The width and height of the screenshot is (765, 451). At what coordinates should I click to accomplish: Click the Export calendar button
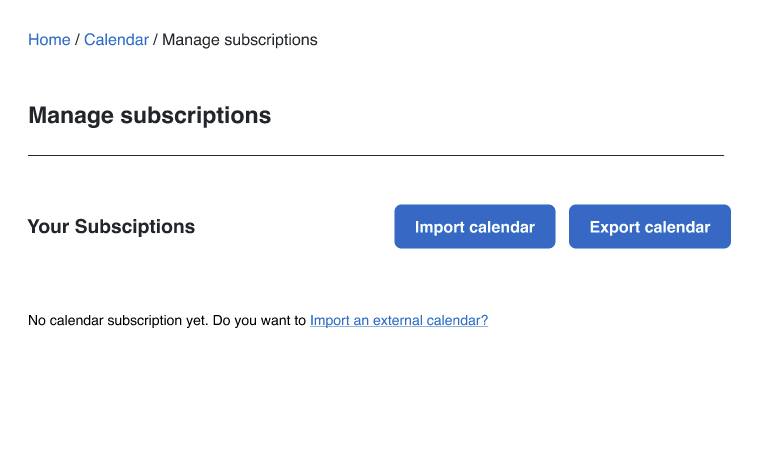pyautogui.click(x=650, y=226)
